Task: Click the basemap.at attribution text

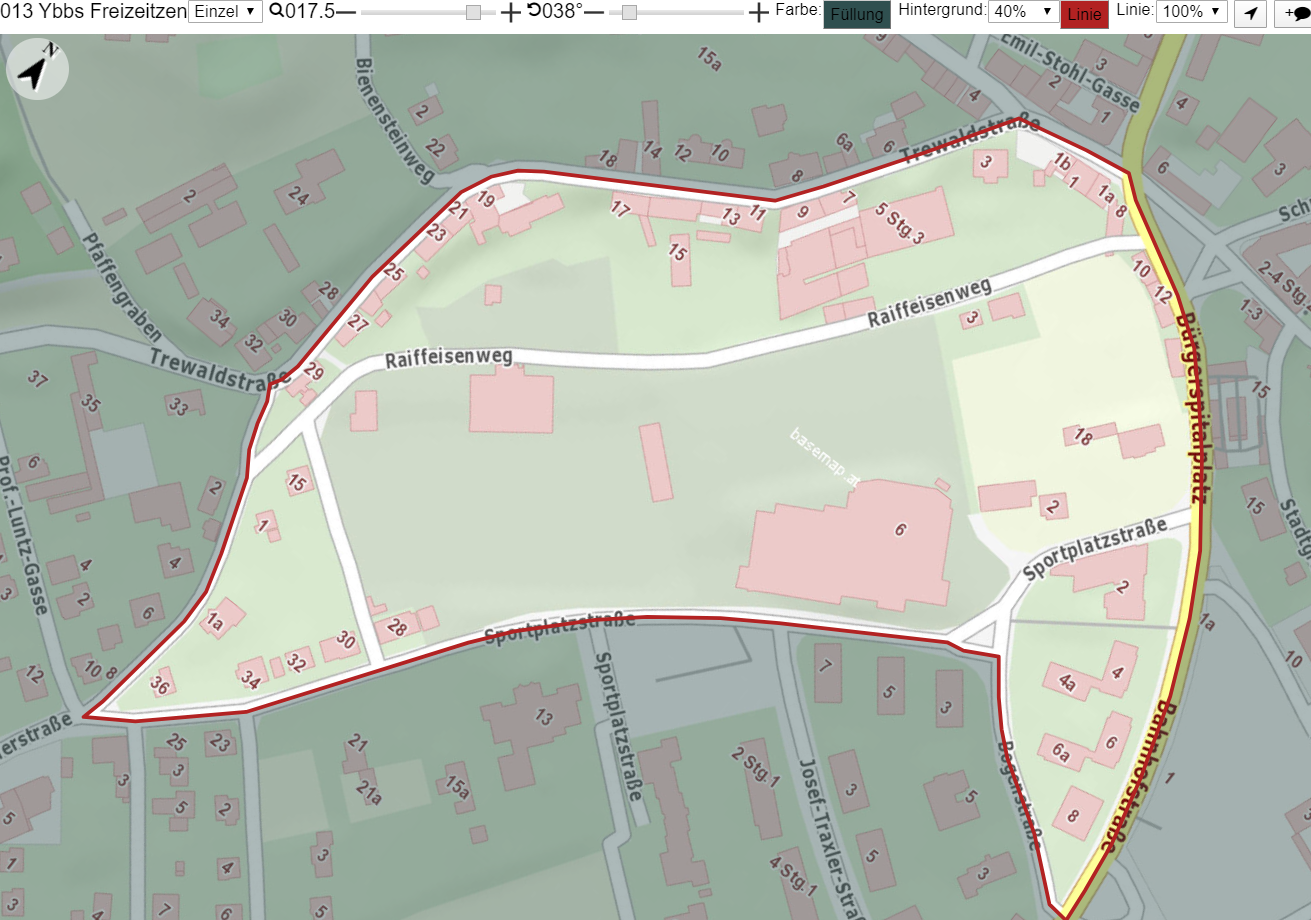Action: click(825, 457)
